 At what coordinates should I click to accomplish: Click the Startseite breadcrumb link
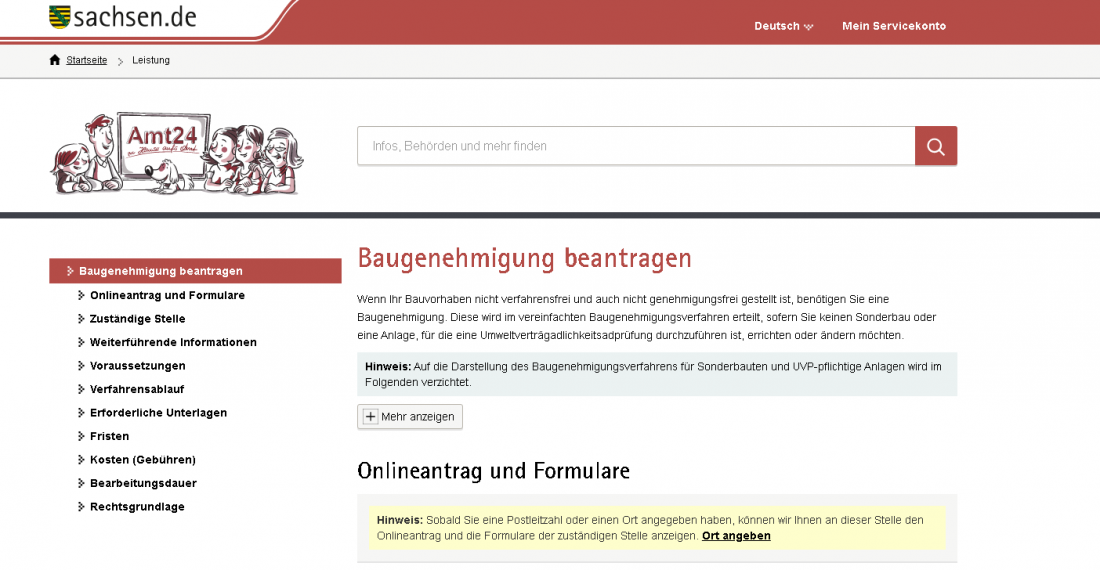[86, 60]
